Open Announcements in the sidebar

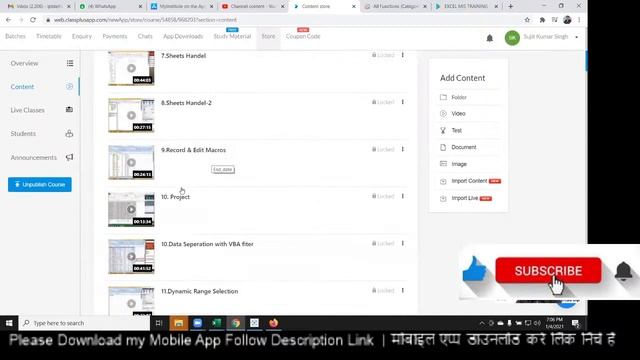point(33,158)
